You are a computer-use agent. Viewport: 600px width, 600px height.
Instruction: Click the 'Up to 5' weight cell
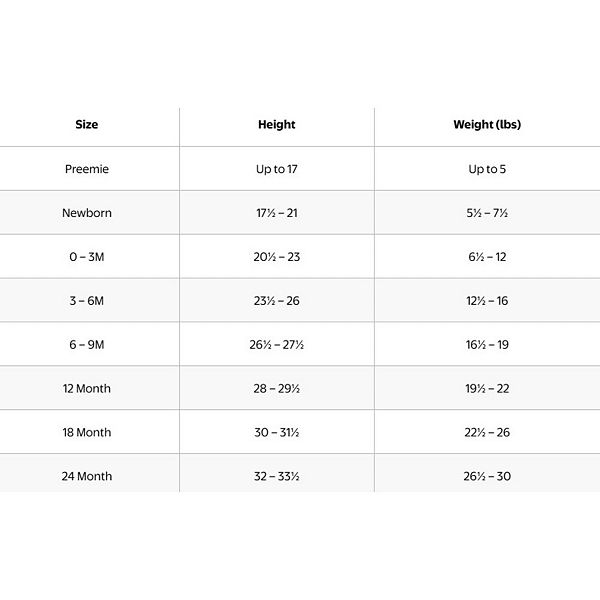(x=487, y=169)
